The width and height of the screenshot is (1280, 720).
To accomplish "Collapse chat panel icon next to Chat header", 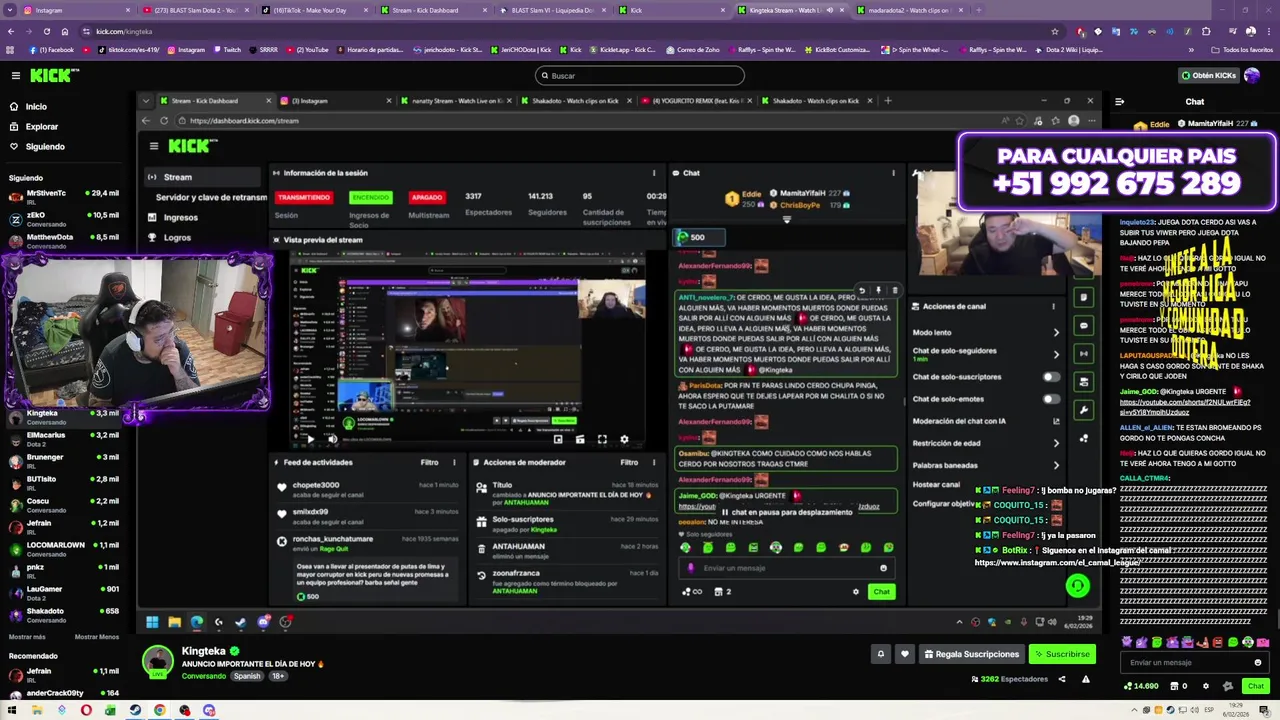I will click(x=1119, y=101).
